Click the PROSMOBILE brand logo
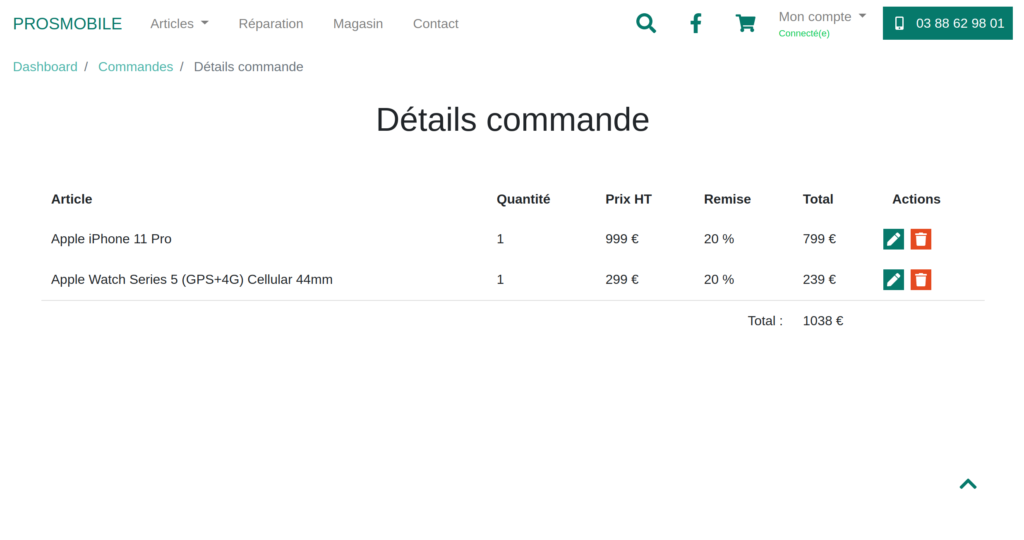The width and height of the screenshot is (1024, 540). (67, 23)
